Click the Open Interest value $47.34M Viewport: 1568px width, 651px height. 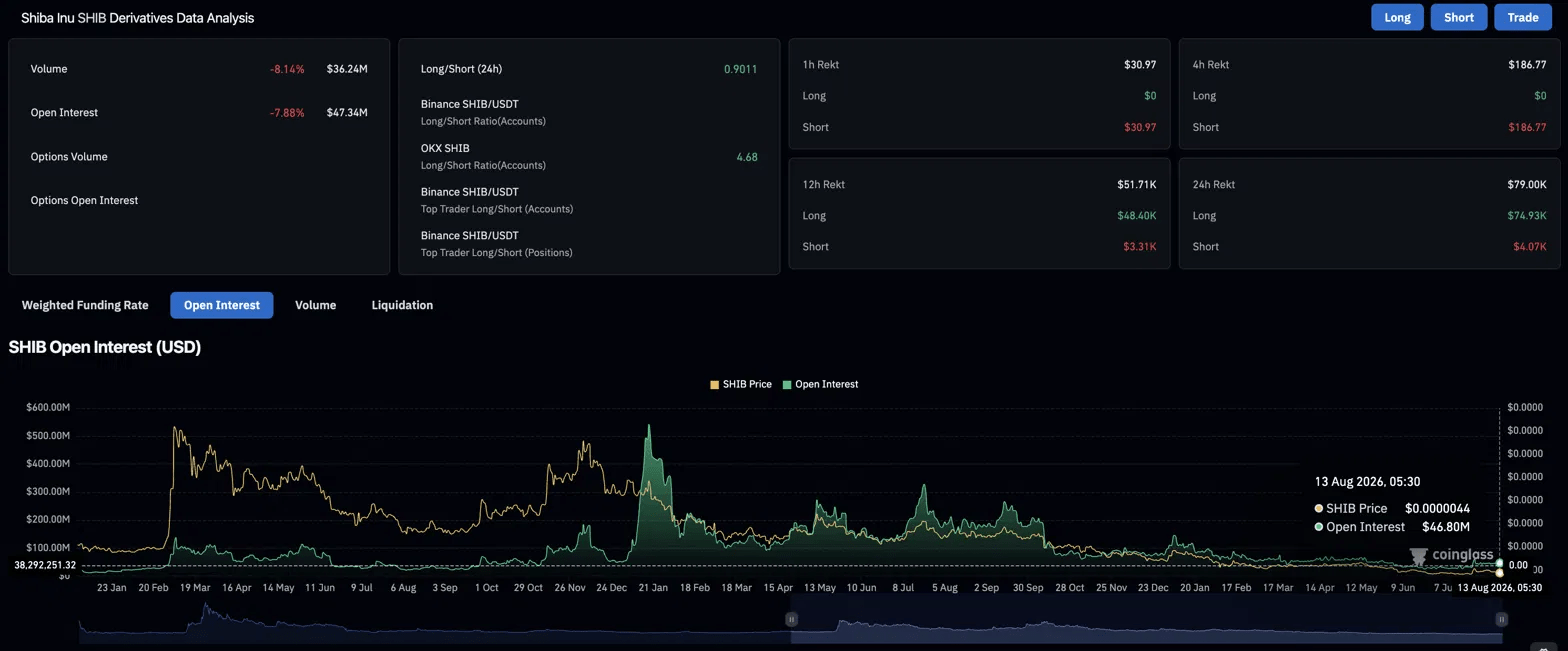tap(347, 113)
